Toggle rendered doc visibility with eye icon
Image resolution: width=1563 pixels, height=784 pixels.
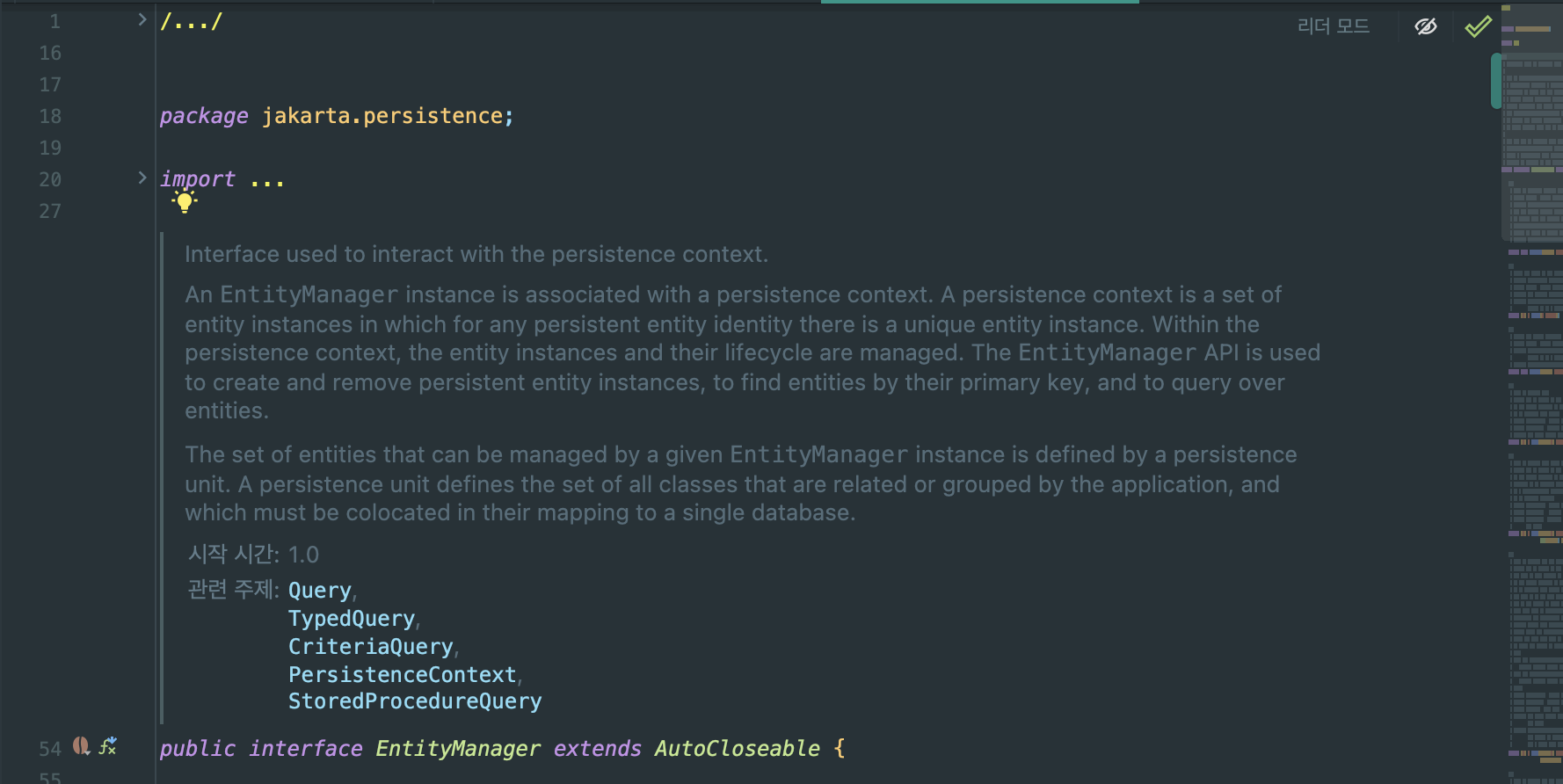1425,26
